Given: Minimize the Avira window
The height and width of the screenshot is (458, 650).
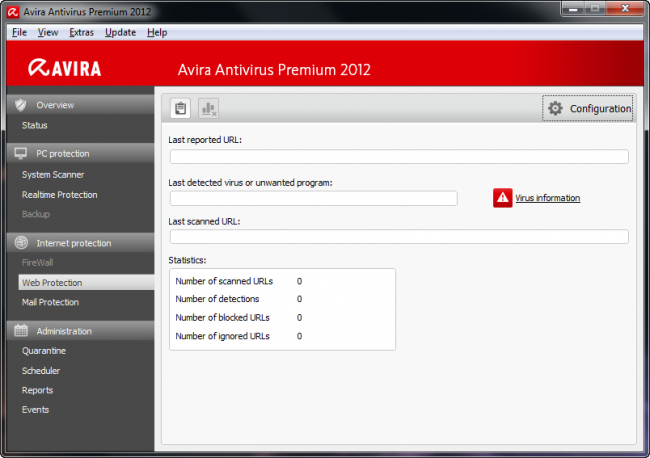Looking at the screenshot, I should pyautogui.click(x=573, y=9).
